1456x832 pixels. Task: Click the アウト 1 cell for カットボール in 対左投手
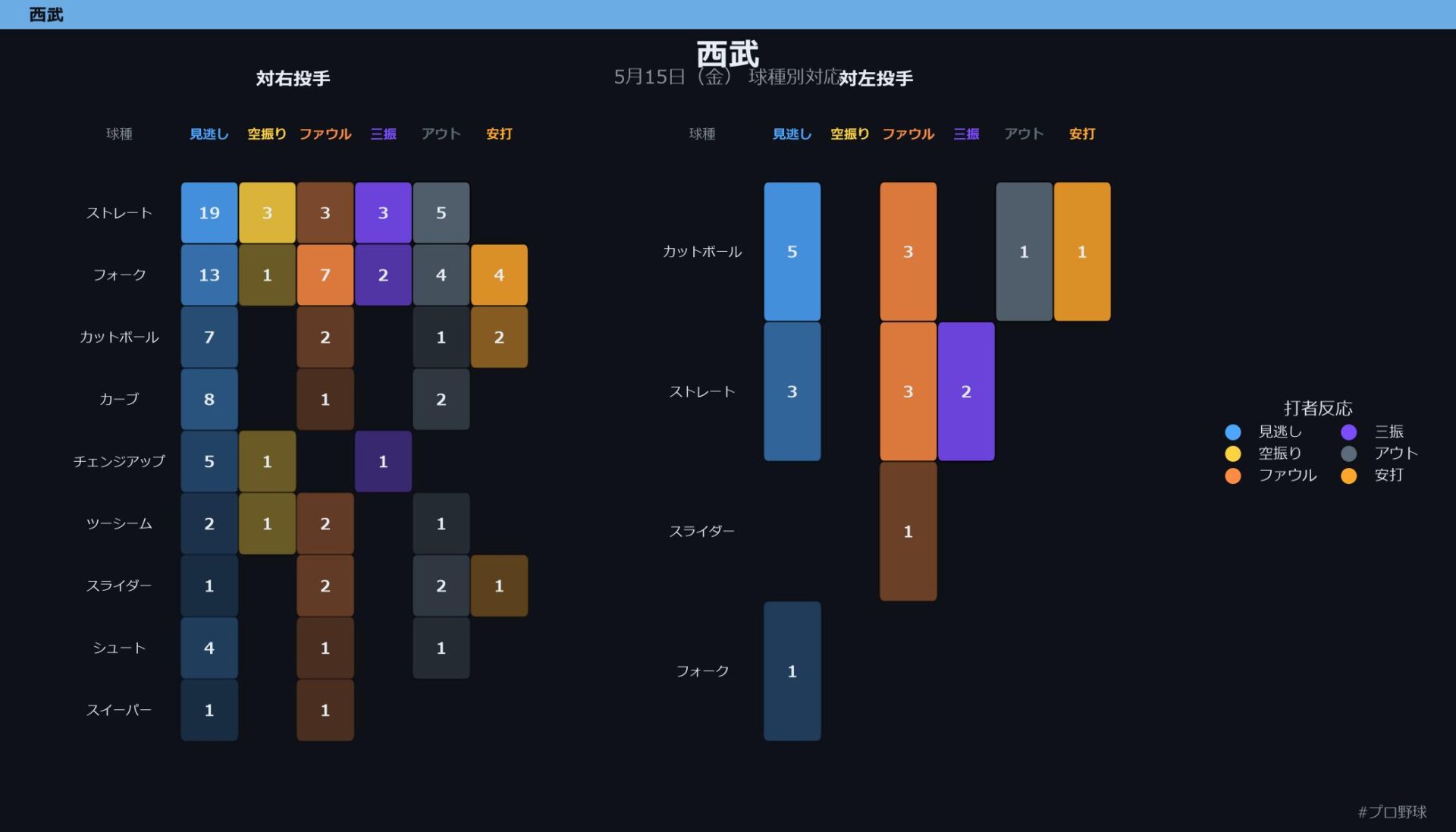point(1025,252)
